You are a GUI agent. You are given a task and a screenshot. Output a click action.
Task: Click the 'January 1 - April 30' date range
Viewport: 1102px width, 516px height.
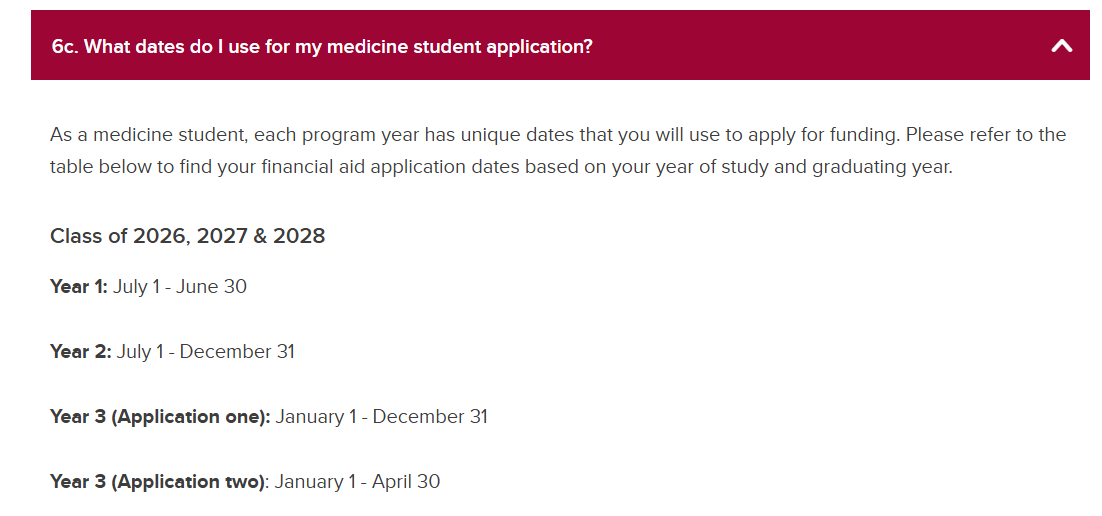pyautogui.click(x=357, y=482)
